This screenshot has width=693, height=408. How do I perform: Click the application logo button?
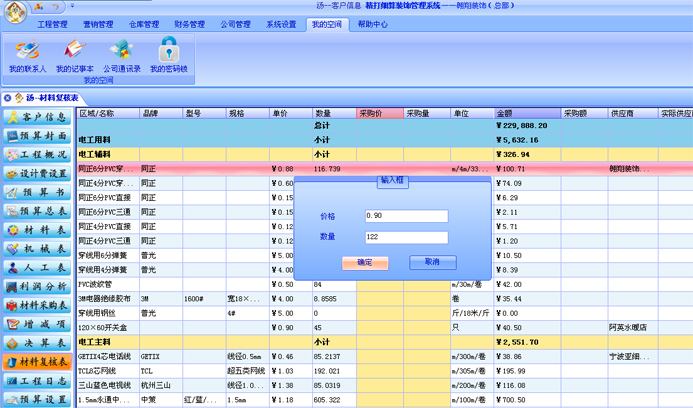coord(15,12)
